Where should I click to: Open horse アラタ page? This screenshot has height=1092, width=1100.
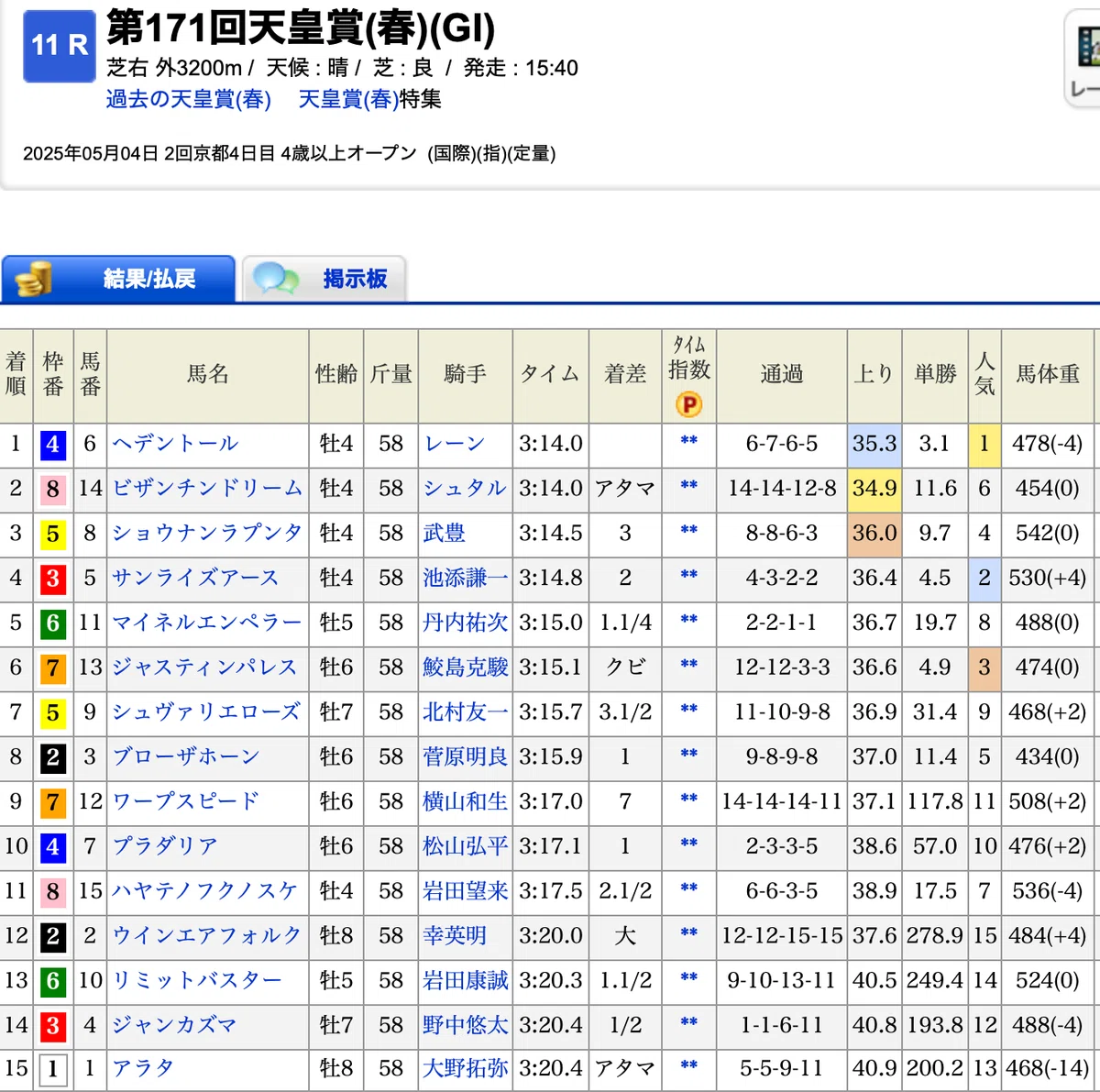click(x=143, y=1068)
